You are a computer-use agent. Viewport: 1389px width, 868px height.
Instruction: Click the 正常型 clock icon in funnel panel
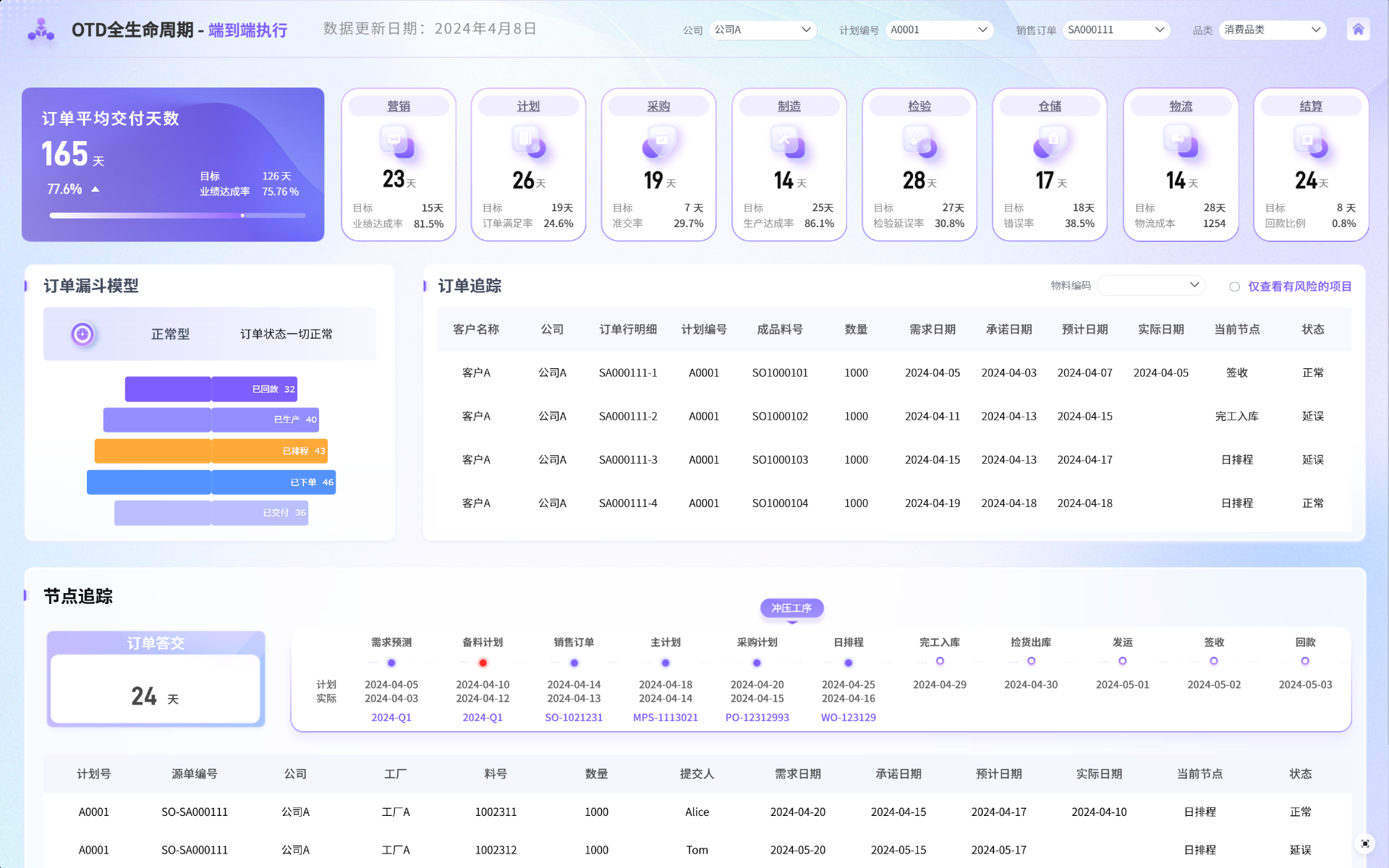click(x=82, y=334)
